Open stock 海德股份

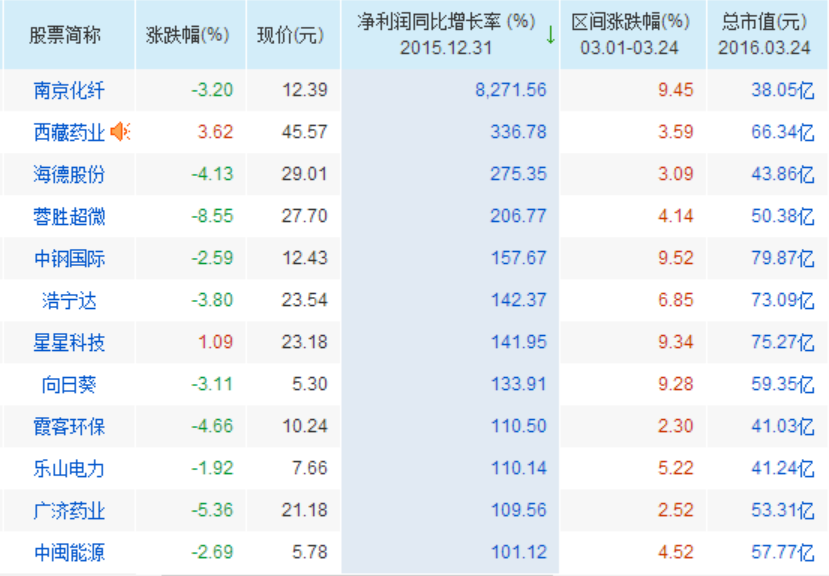pos(69,174)
